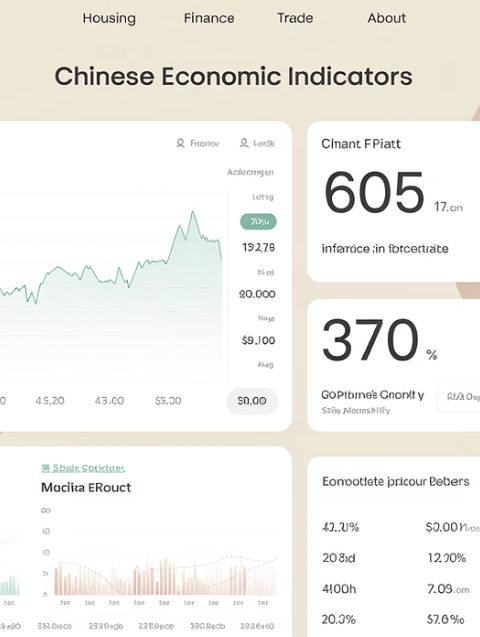Click the Cinant FPiatt card title
Viewport: 480px width, 637px height.
tap(361, 144)
